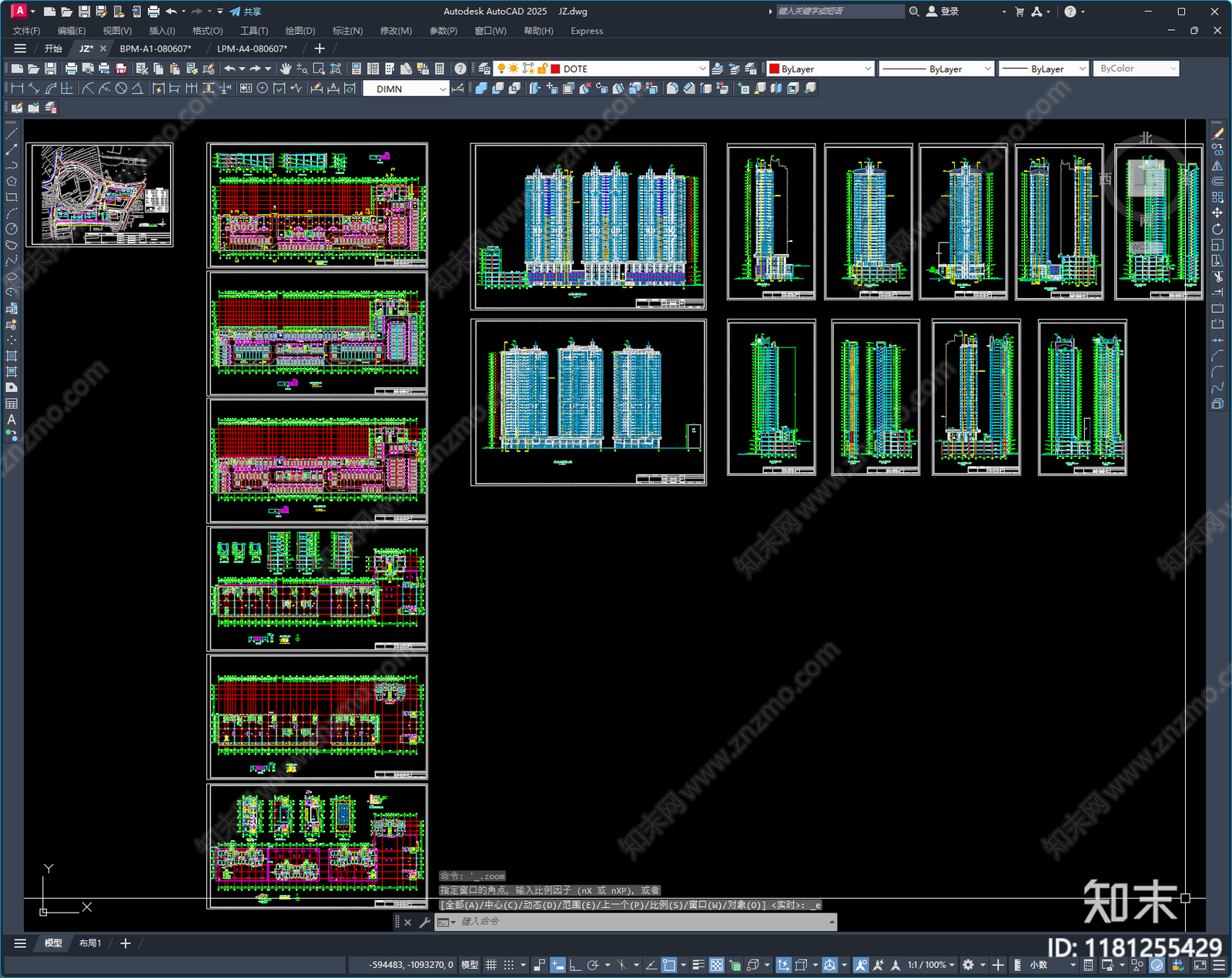Select the Line draw tool
Image resolution: width=1232 pixels, height=978 pixels.
click(x=12, y=133)
